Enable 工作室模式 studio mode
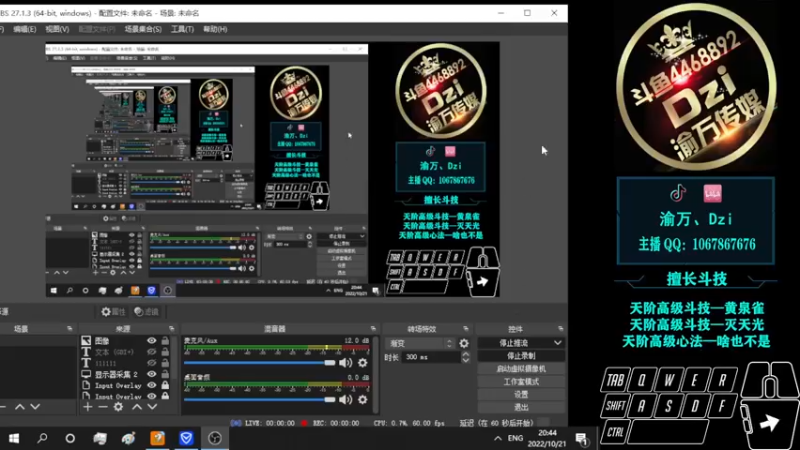 tap(521, 382)
